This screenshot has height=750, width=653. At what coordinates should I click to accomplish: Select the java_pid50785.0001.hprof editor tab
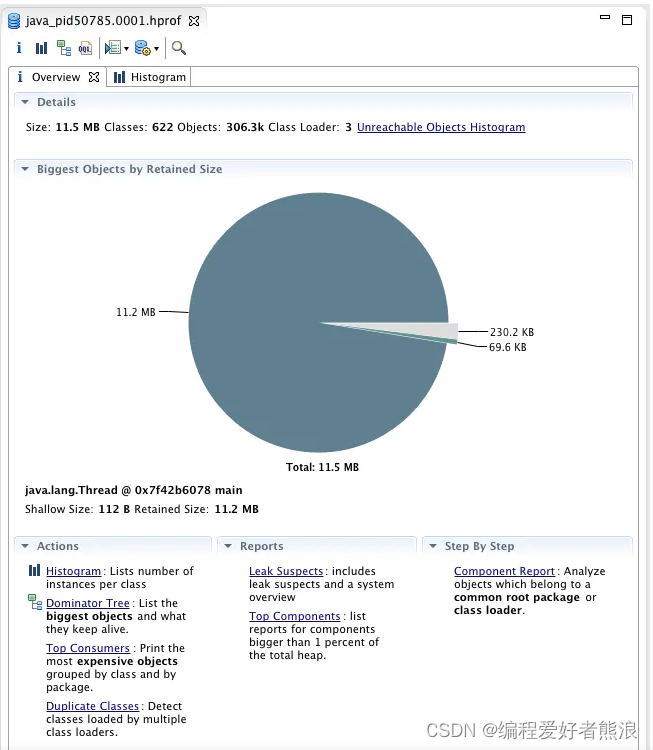coord(103,21)
